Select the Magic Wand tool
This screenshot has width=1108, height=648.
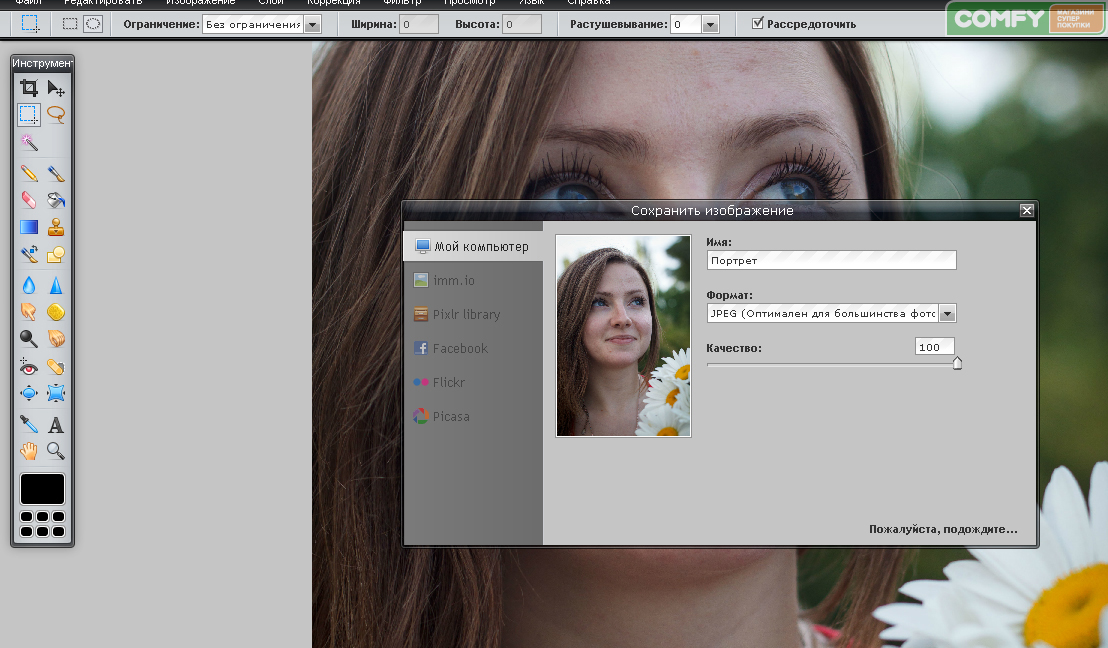[x=29, y=142]
